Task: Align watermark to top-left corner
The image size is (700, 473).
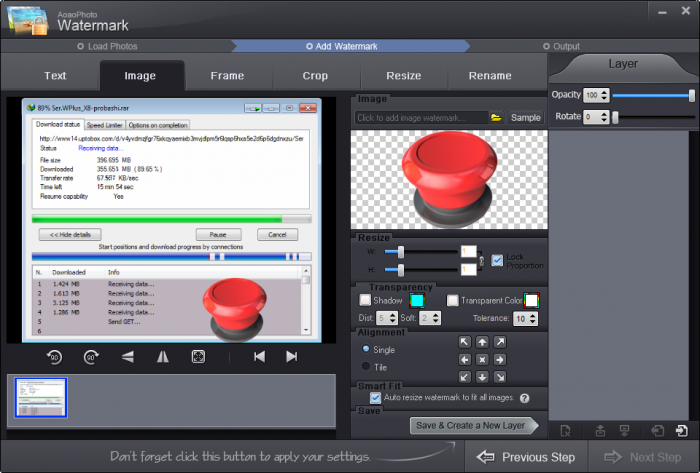Action: 465,342
